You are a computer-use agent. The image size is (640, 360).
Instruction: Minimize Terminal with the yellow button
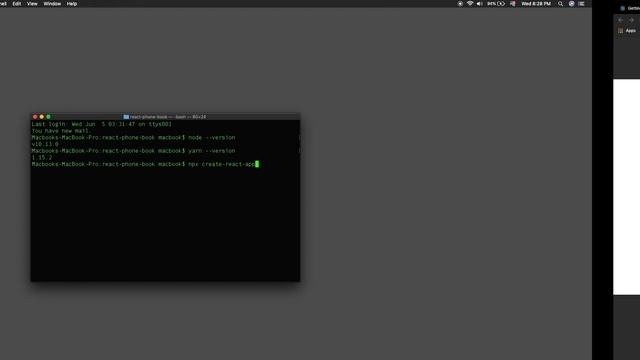(42, 117)
